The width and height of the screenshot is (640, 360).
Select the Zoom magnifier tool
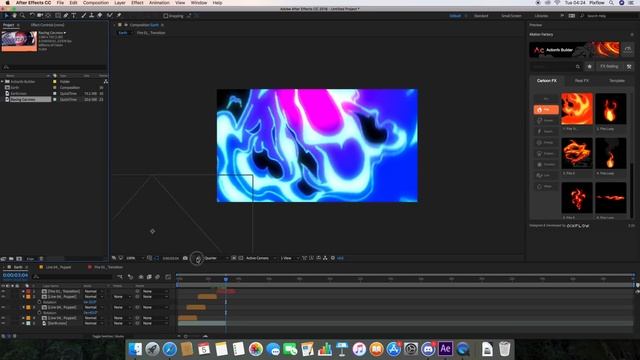[x=22, y=16]
